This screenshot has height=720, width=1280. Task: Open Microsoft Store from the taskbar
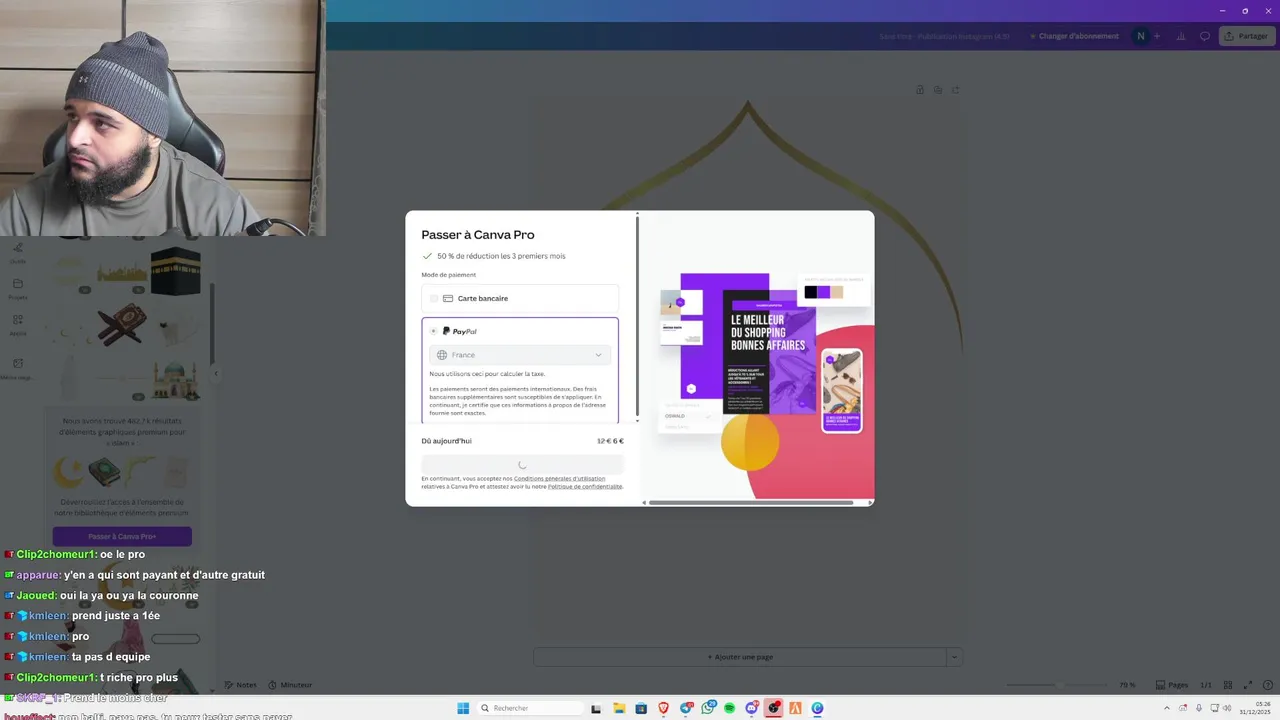click(641, 708)
